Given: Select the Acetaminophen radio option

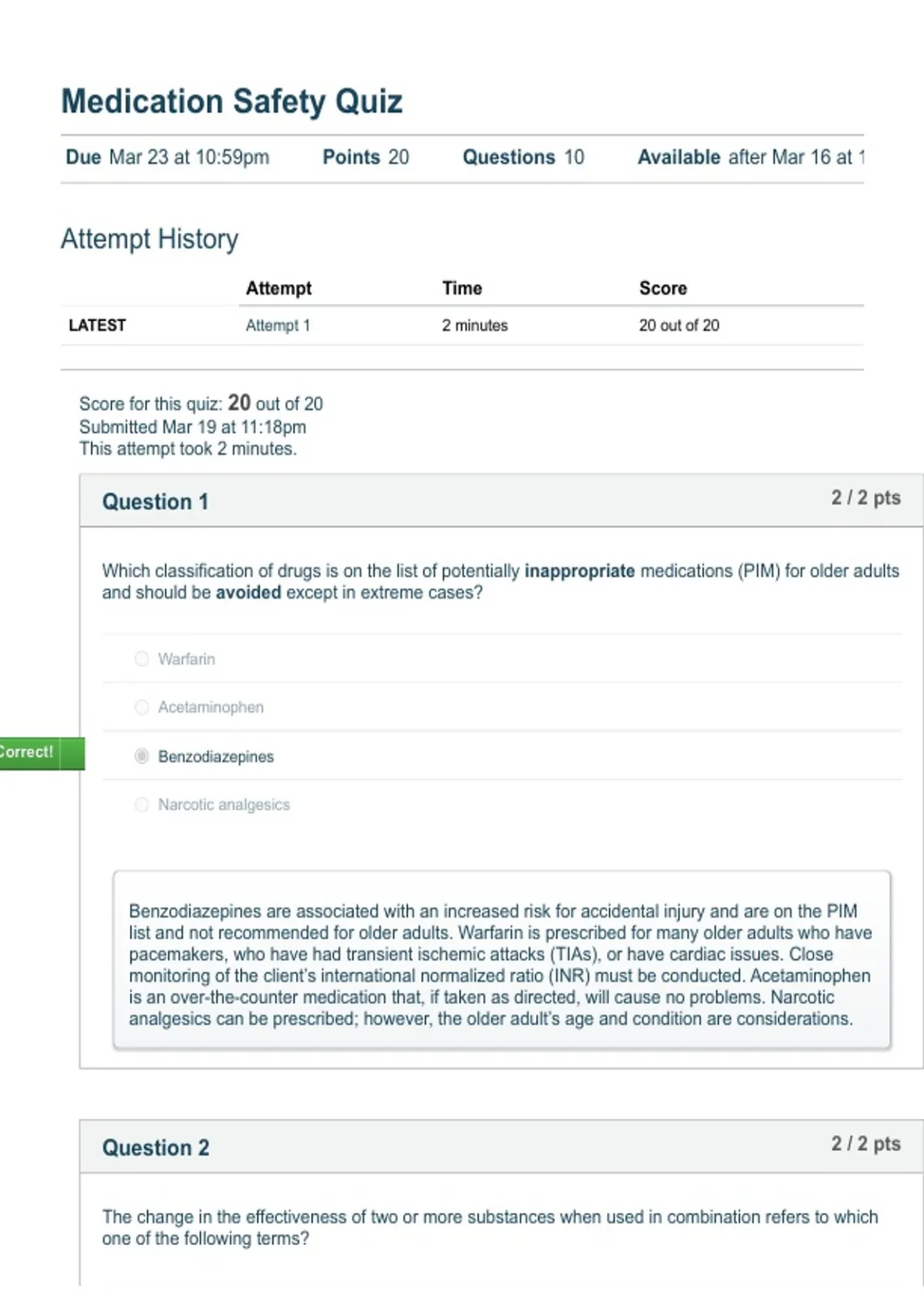Looking at the screenshot, I should (x=142, y=707).
